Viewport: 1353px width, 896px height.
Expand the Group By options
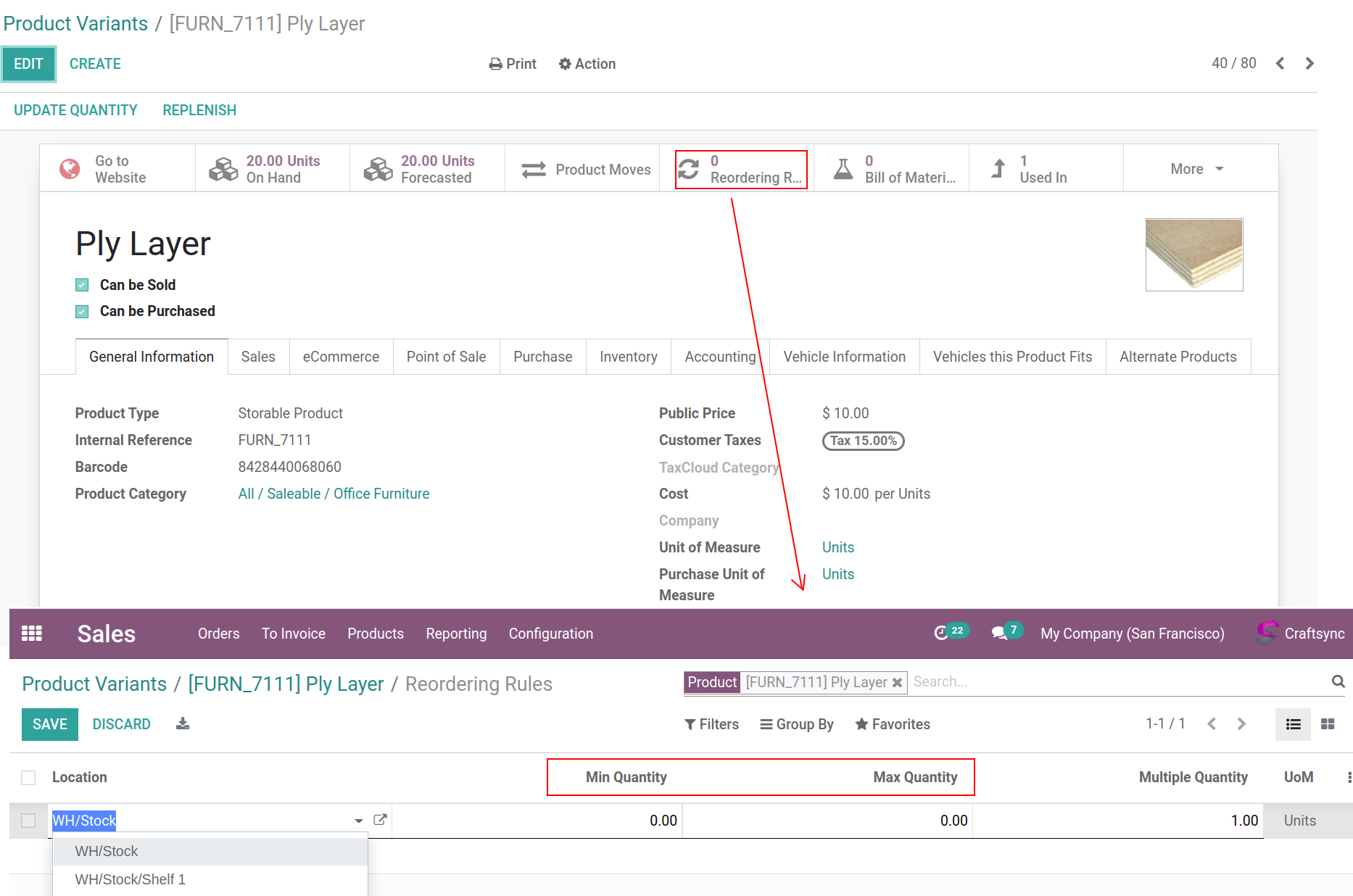coord(797,724)
